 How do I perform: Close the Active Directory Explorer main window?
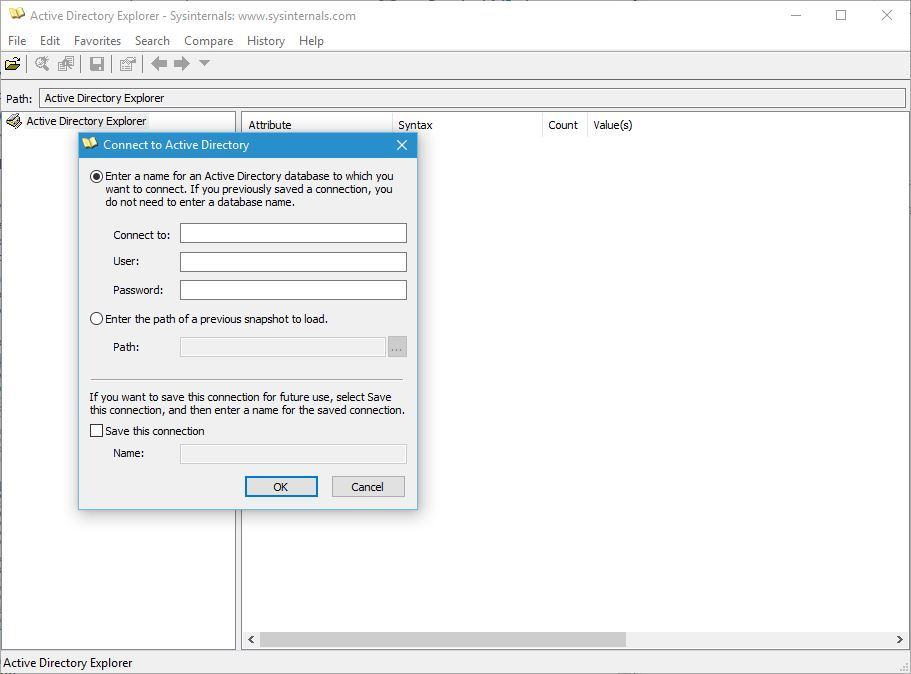887,15
